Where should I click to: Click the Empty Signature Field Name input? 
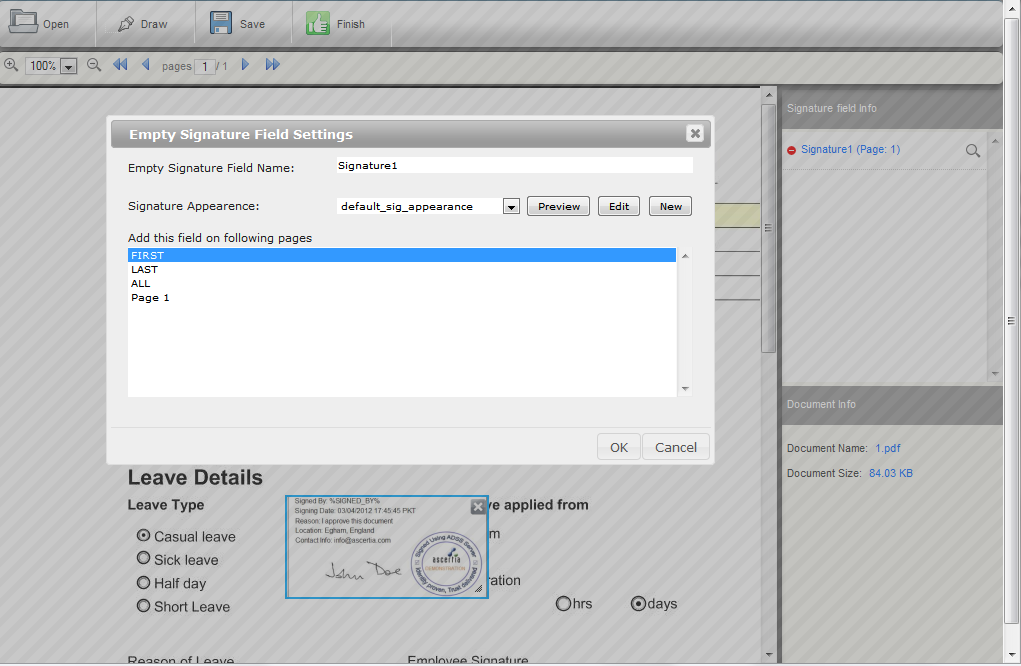514,166
